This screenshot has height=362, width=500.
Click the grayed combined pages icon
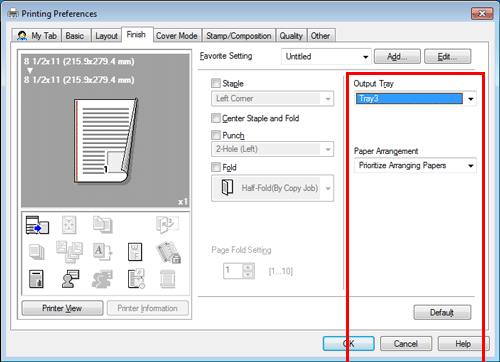(x=103, y=225)
